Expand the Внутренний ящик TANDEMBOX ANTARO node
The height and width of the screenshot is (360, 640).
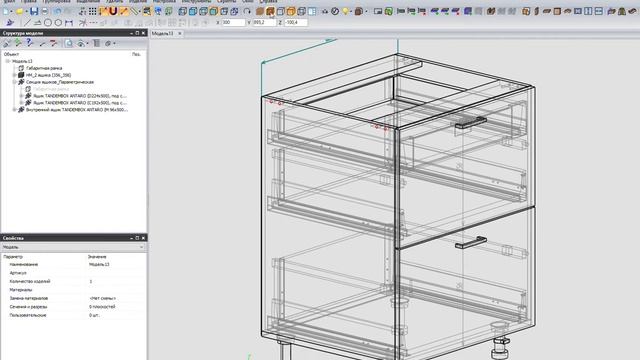(14, 110)
